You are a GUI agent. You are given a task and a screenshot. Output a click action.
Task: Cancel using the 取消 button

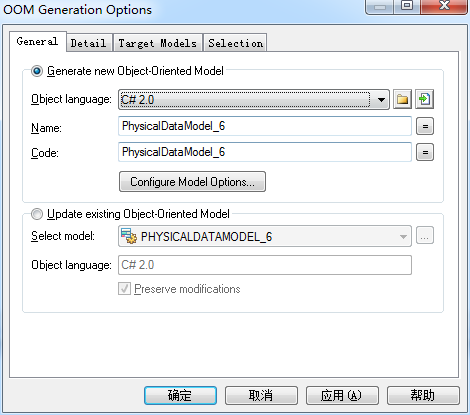(x=261, y=396)
